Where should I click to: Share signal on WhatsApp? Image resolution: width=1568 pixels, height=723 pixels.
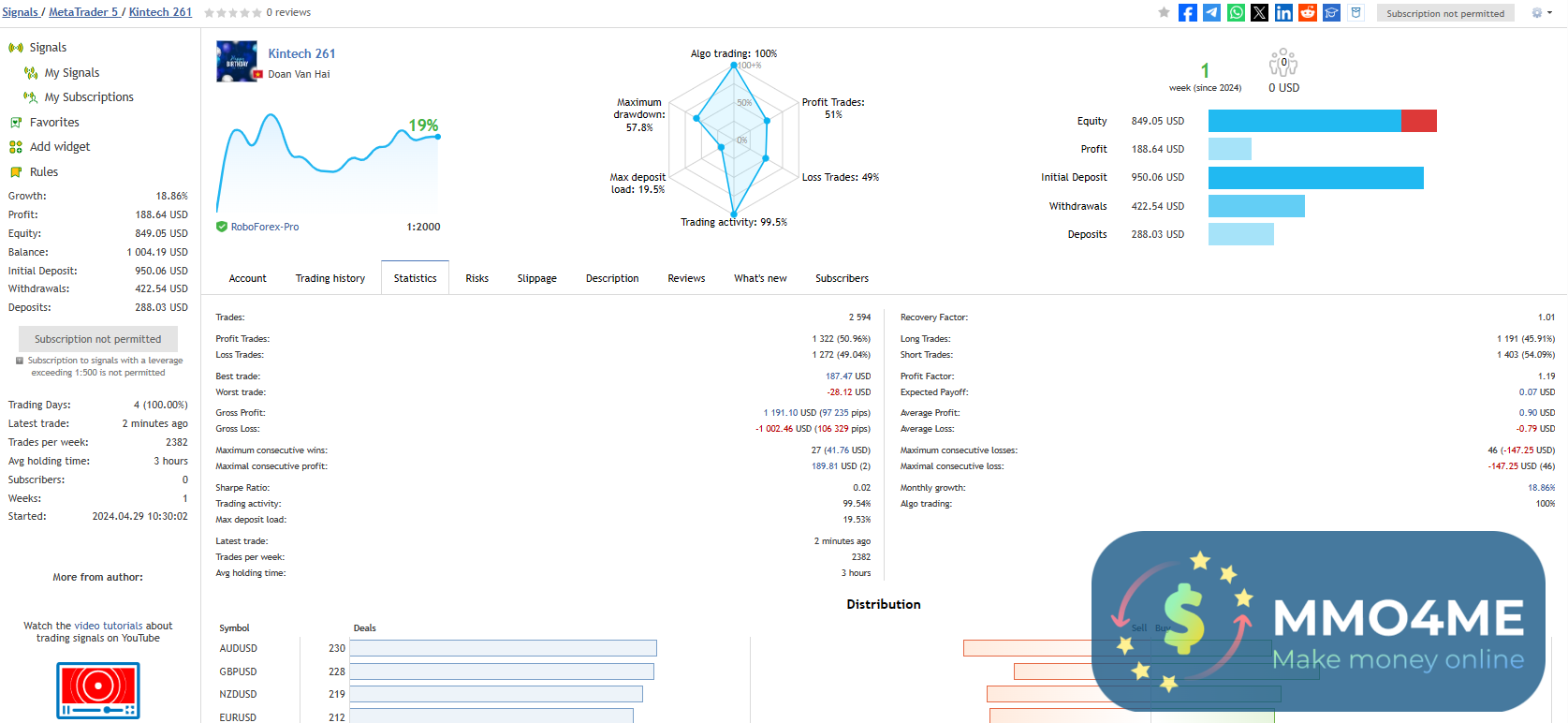1236,12
